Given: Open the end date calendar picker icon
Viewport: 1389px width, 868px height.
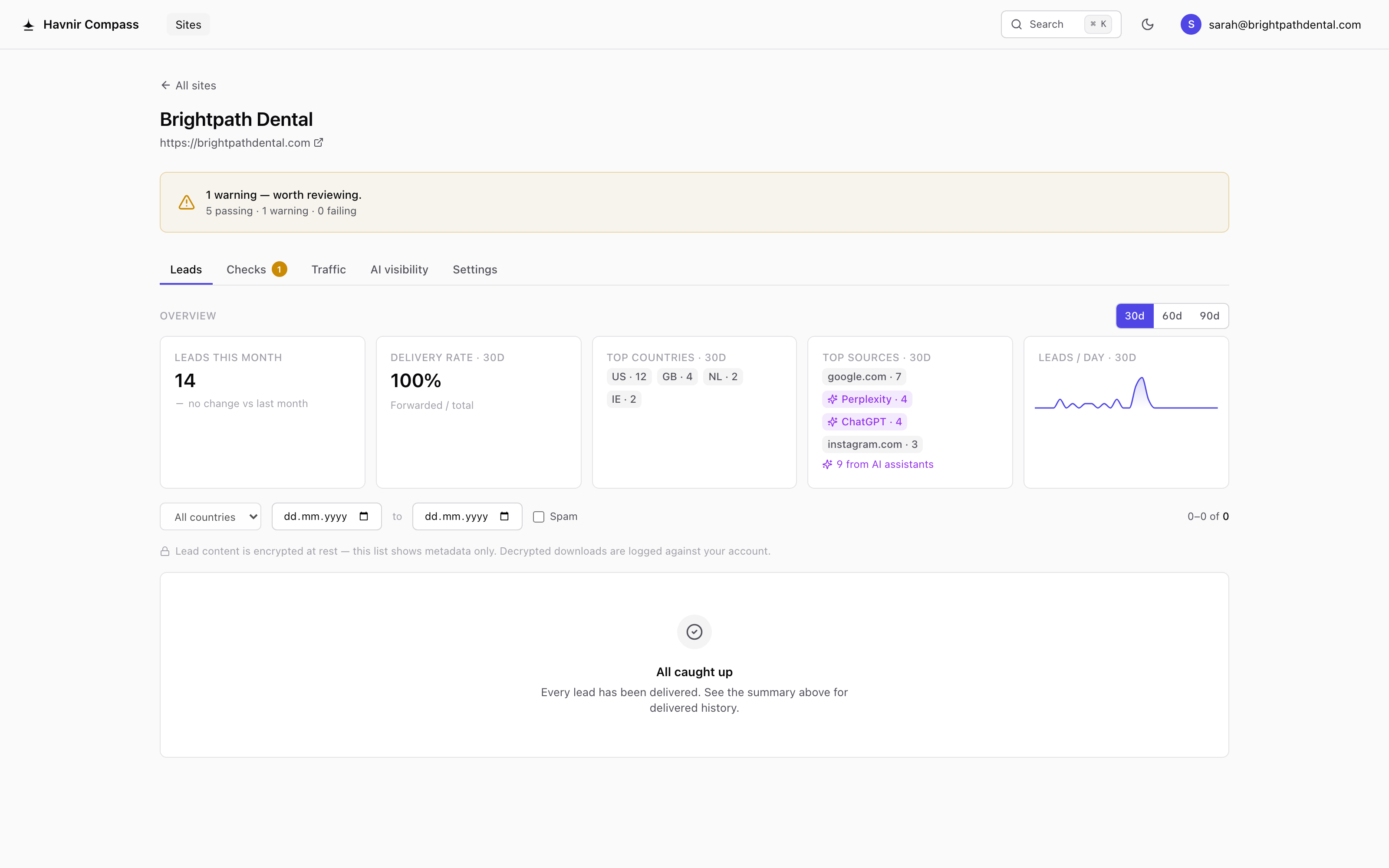Looking at the screenshot, I should click(504, 516).
